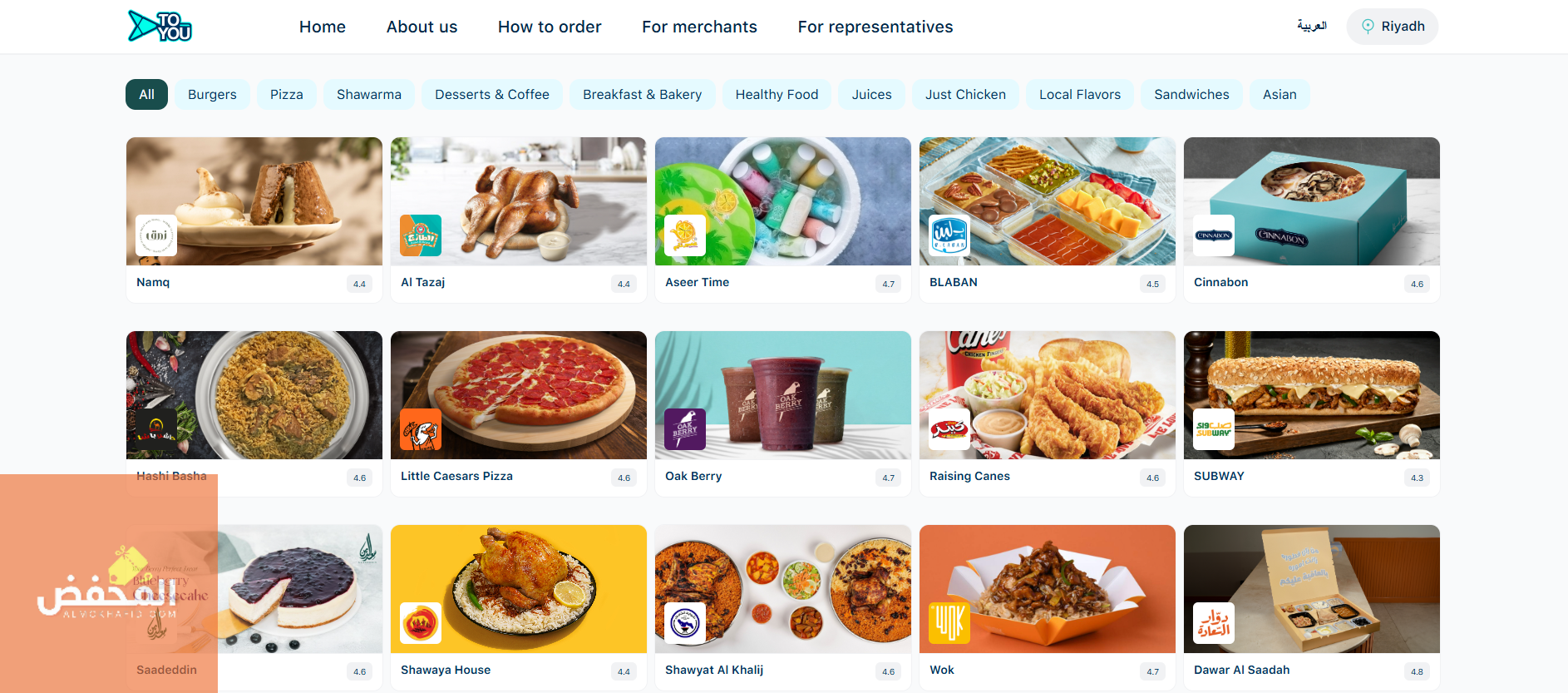Viewport: 1568px width, 693px height.
Task: Click the location pin icon beside Riyadh
Action: pyautogui.click(x=1368, y=27)
